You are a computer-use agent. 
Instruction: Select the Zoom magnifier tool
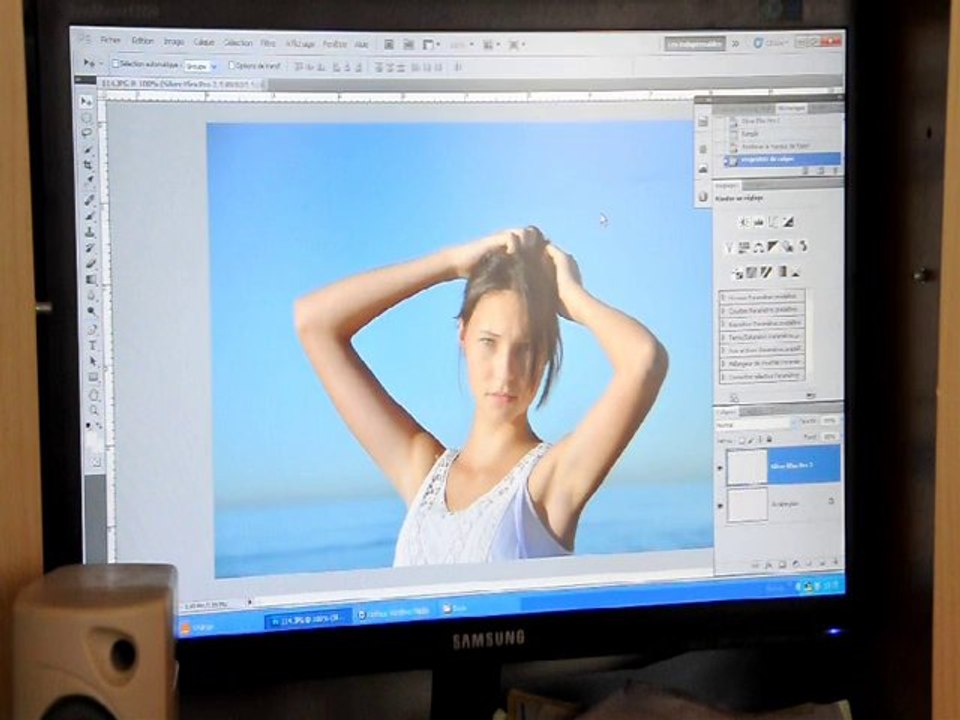coord(94,410)
